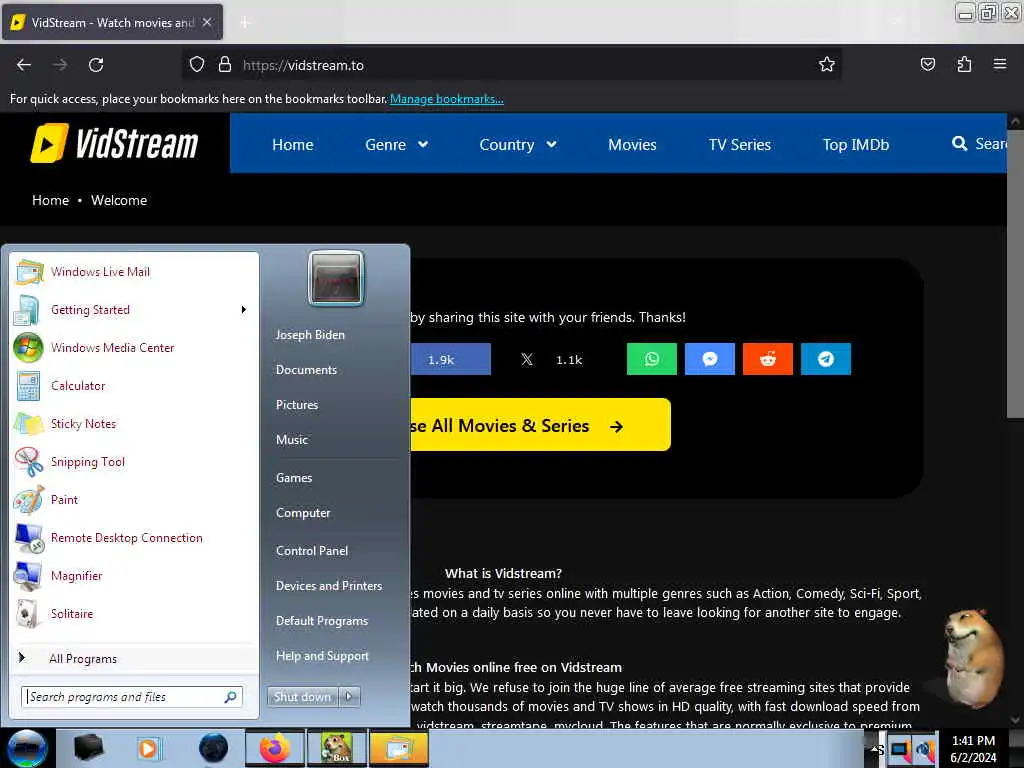Screen dimensions: 1024x768
Task: Click the Search programs and files box
Action: pos(132,697)
